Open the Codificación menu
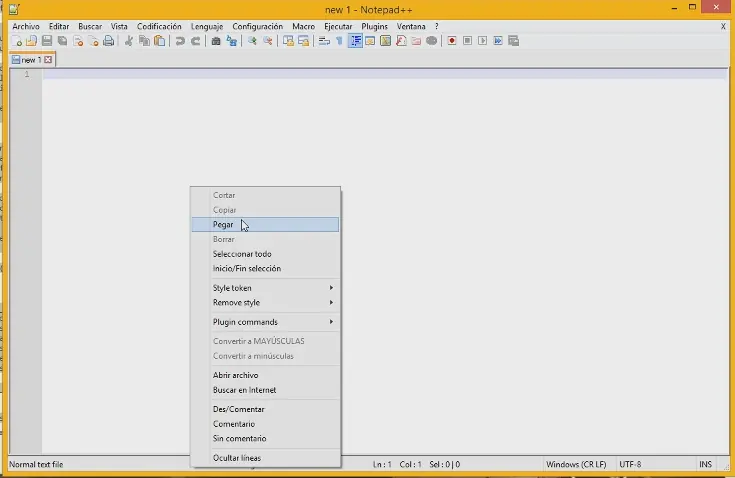The width and height of the screenshot is (735, 478). click(159, 27)
